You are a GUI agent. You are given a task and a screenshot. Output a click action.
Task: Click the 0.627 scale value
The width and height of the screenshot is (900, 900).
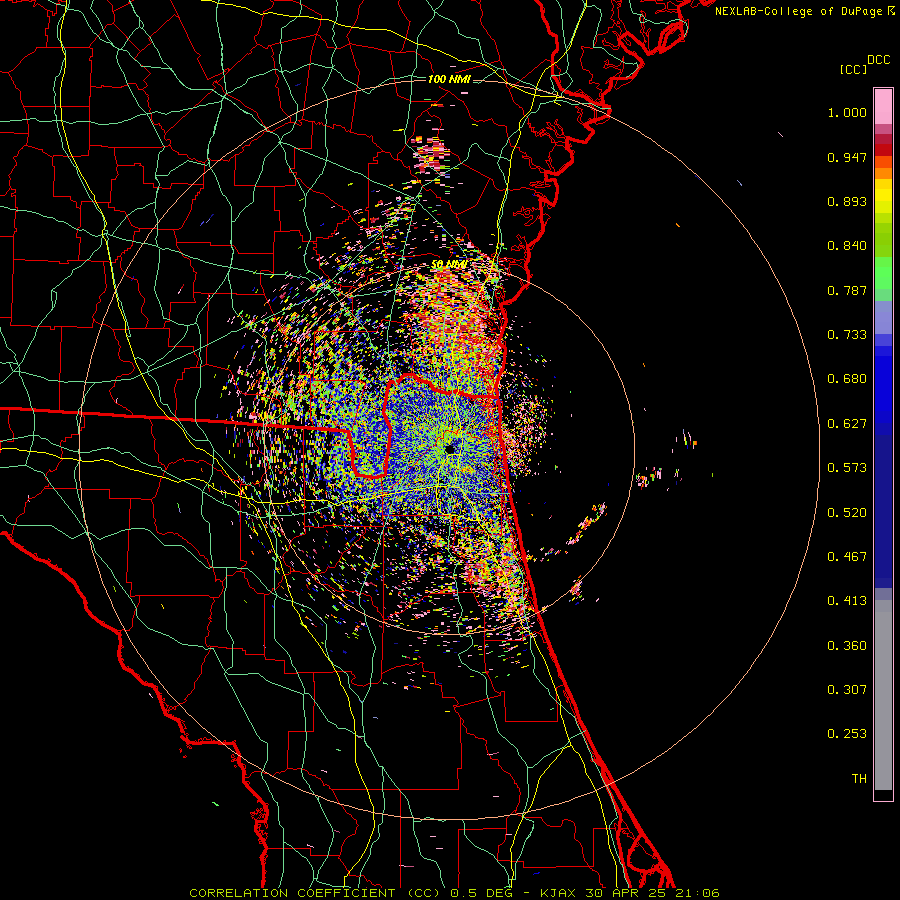[847, 424]
